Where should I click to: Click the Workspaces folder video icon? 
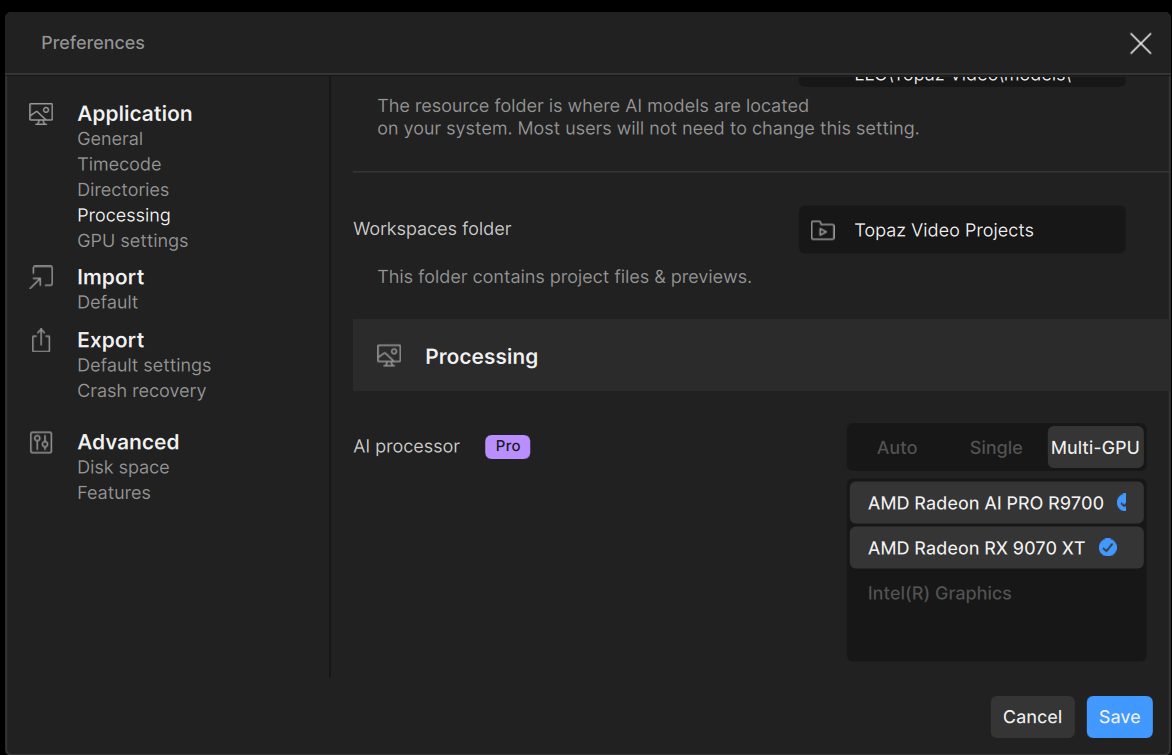823,230
